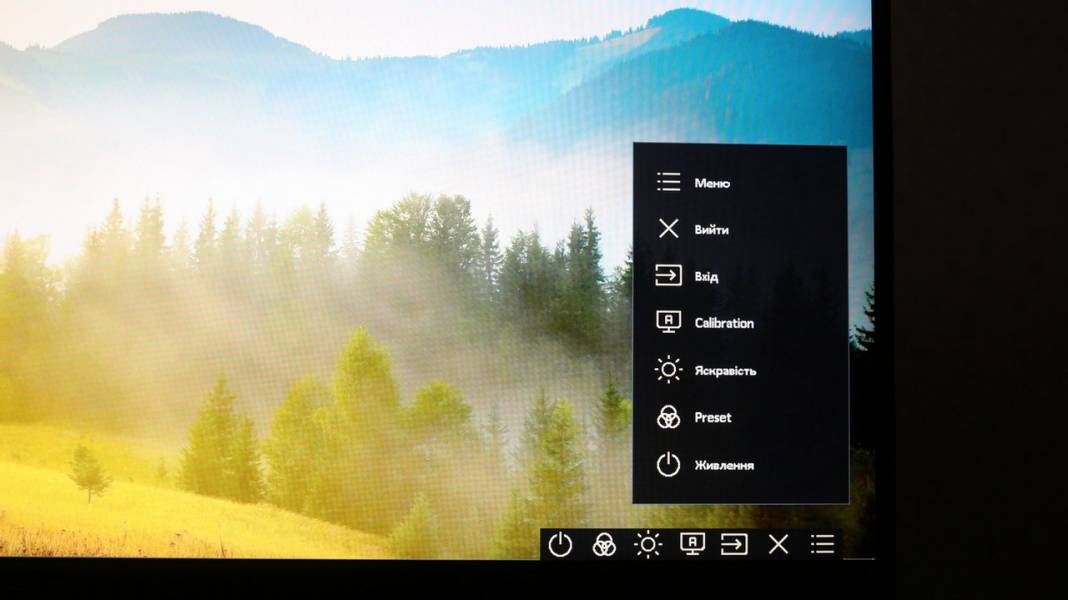Click the X icon beside Вийти in the panel
The image size is (1068, 600).
pyautogui.click(x=668, y=229)
